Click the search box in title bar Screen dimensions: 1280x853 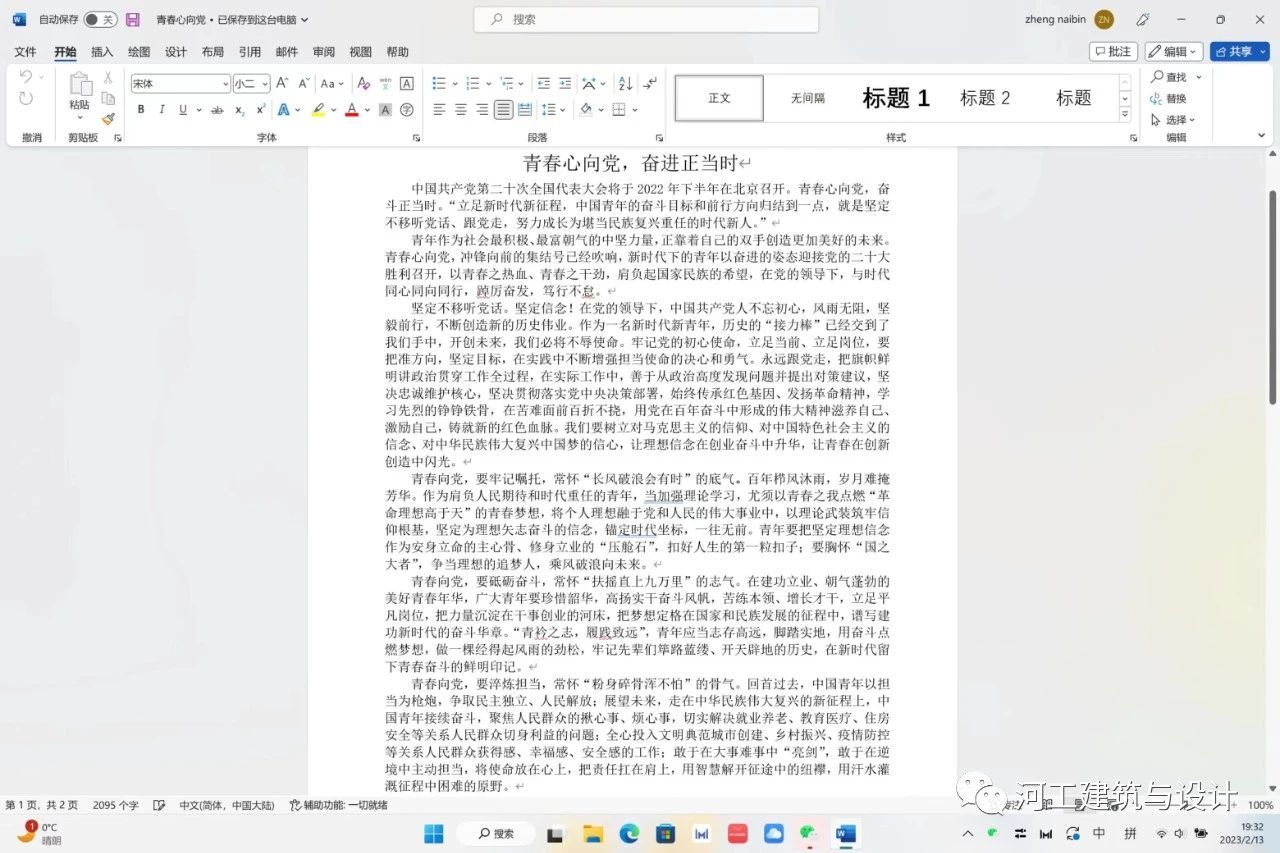tap(646, 19)
